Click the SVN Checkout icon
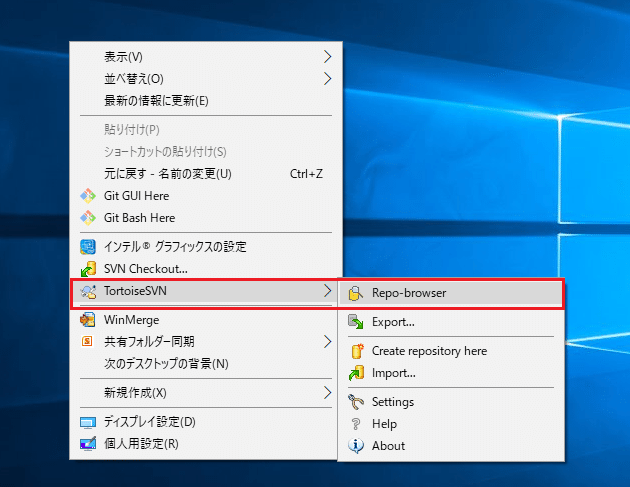The image size is (630, 487). pos(88,269)
